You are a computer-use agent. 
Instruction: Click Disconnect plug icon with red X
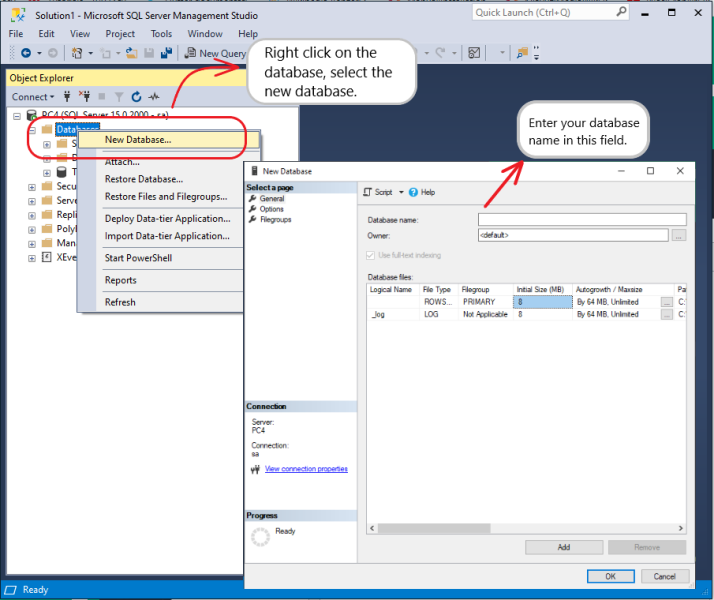pos(84,97)
